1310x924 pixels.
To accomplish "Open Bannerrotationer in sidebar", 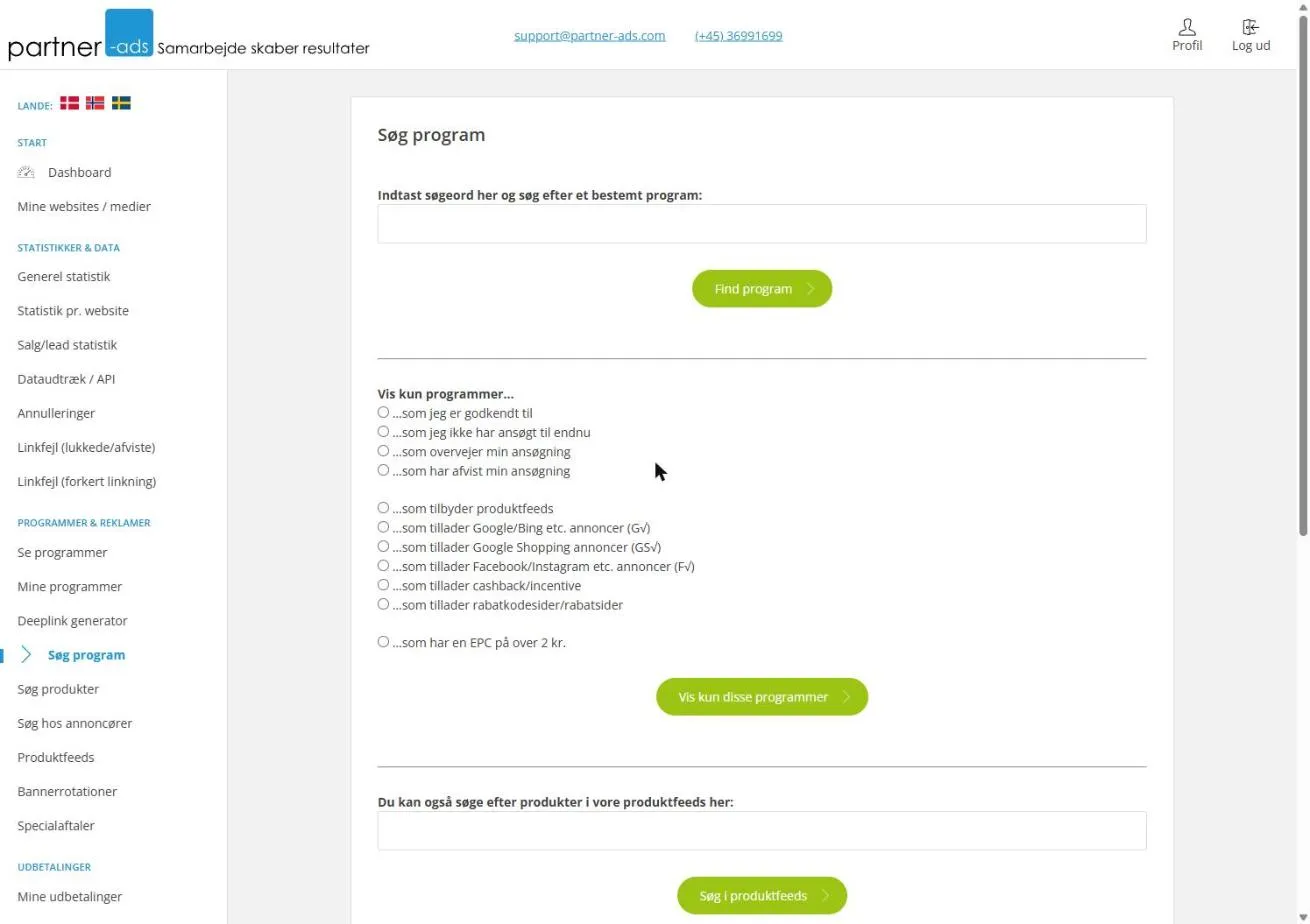I will 67,791.
